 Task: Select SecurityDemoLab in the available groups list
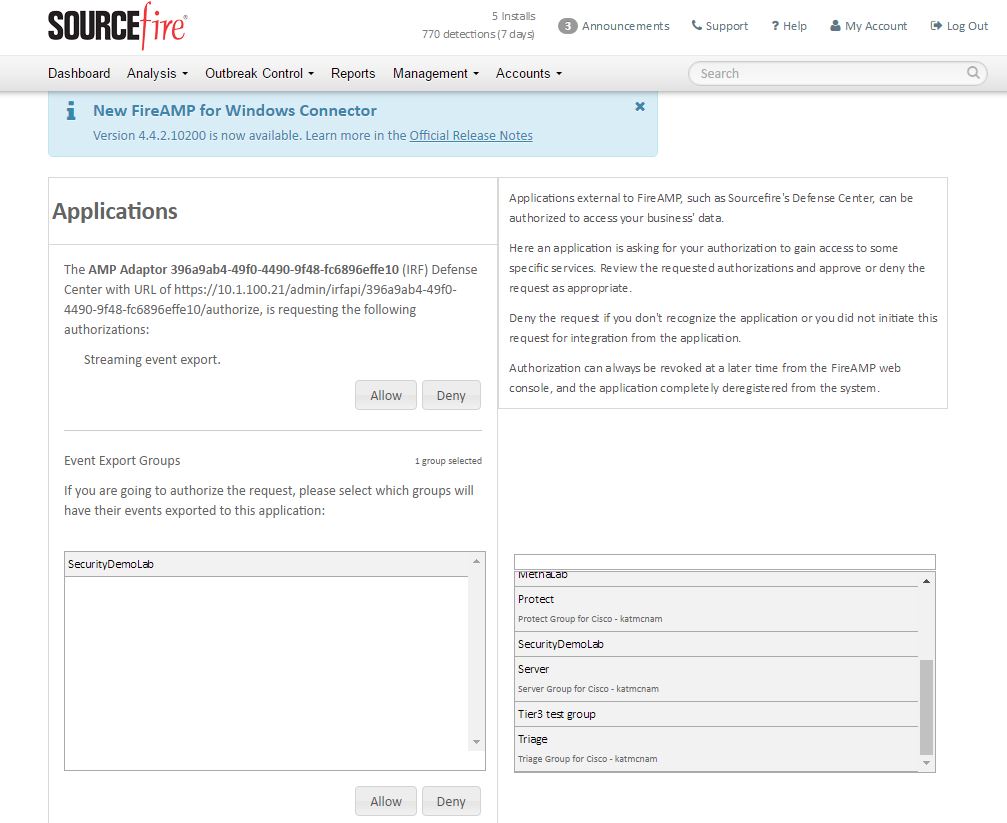(x=717, y=644)
